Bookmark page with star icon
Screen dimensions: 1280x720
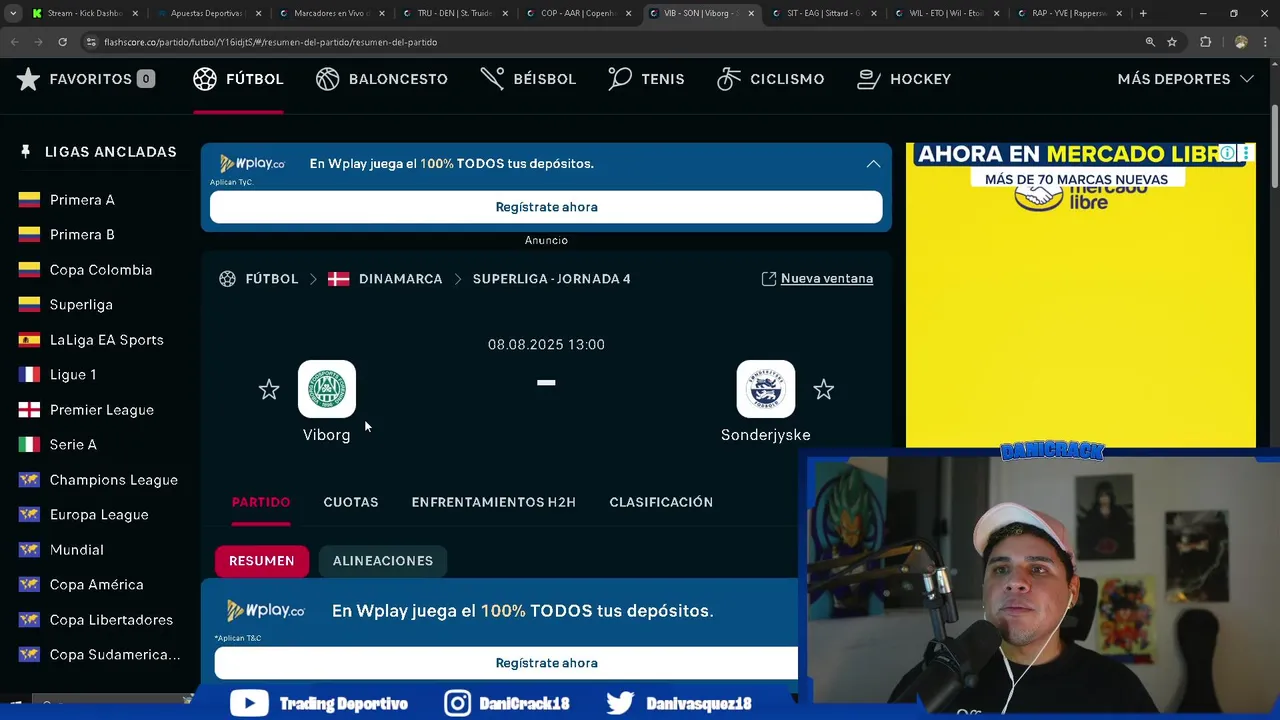point(1172,42)
